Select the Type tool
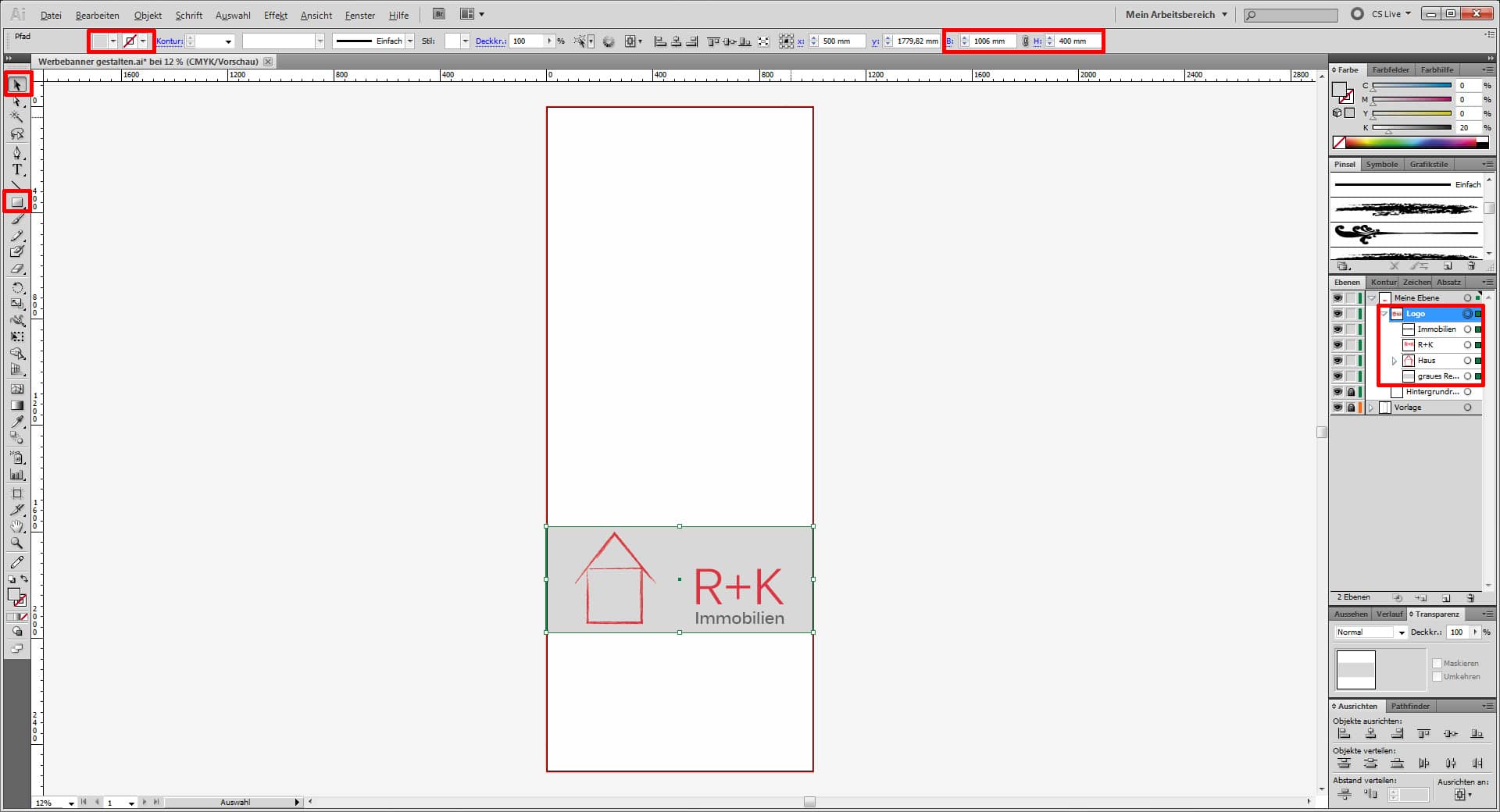Image resolution: width=1500 pixels, height=812 pixels. [17, 169]
